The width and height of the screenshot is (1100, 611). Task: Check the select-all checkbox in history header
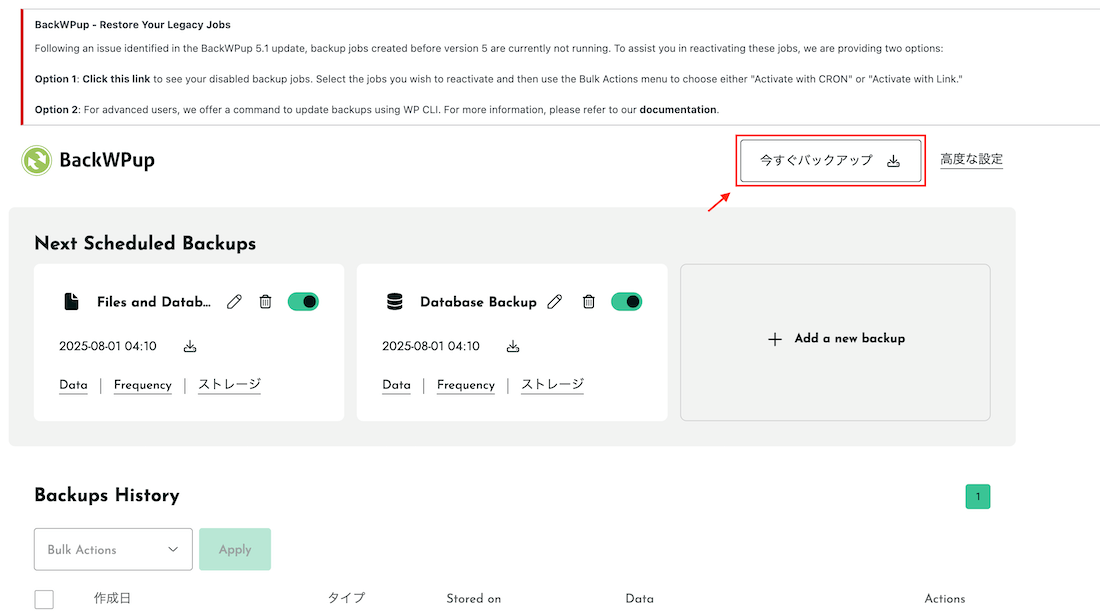44,599
